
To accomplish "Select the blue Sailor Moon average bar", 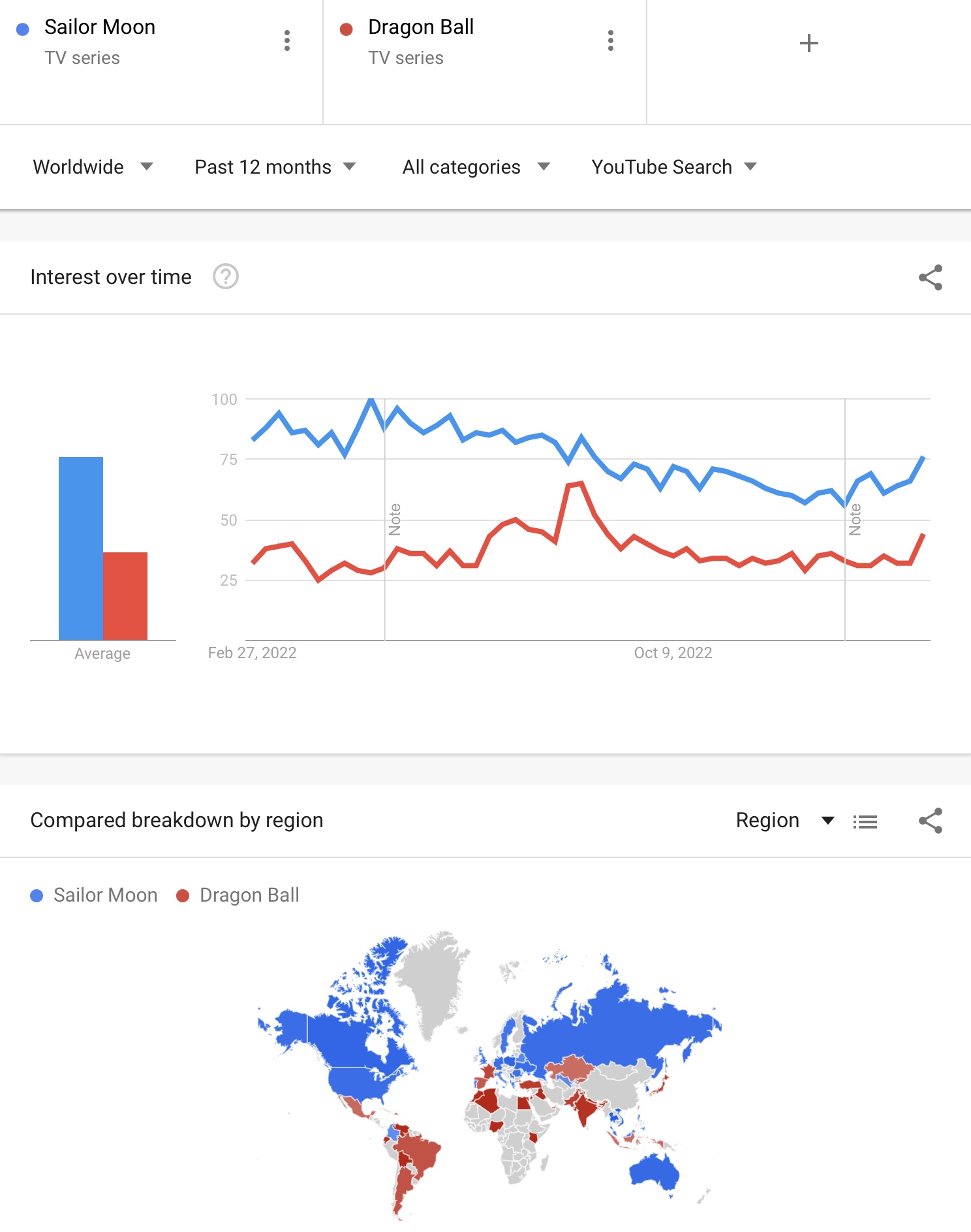I will coord(81,548).
